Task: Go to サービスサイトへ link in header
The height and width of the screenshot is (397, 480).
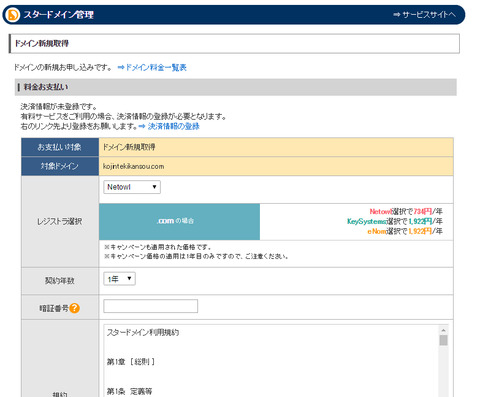Action: [424, 15]
